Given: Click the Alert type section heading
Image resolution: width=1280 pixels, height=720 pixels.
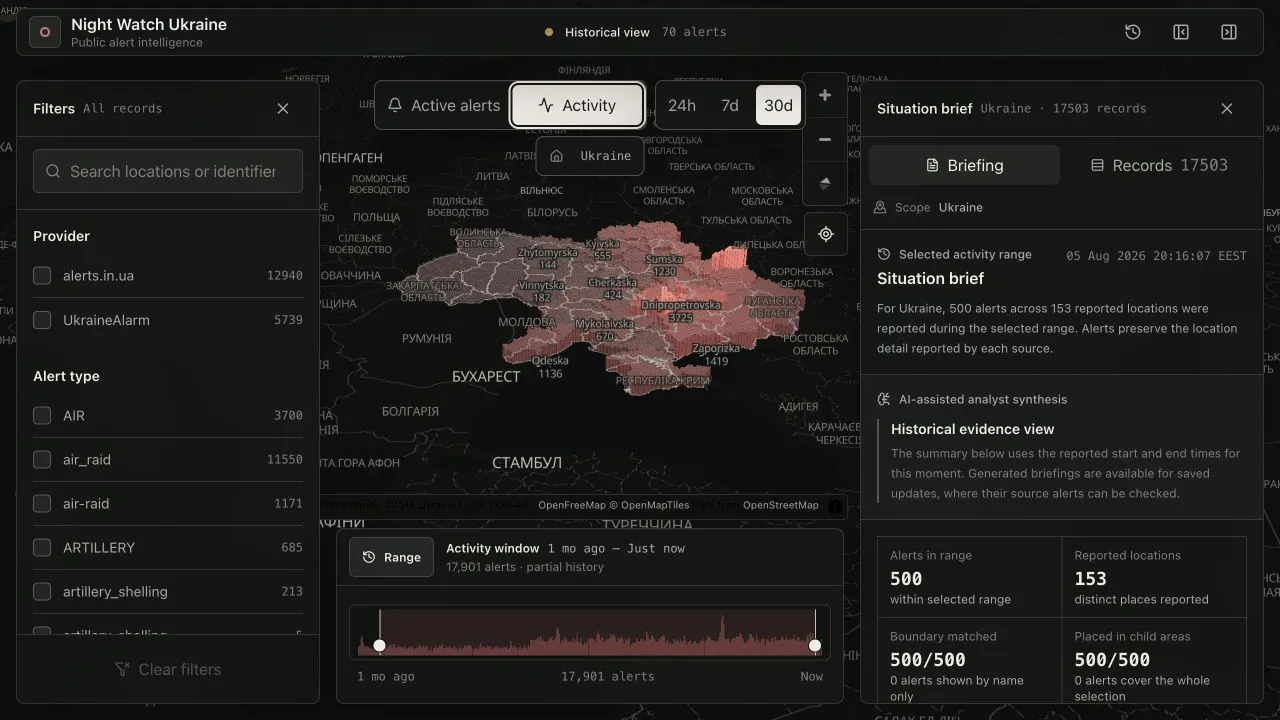Looking at the screenshot, I should [66, 376].
